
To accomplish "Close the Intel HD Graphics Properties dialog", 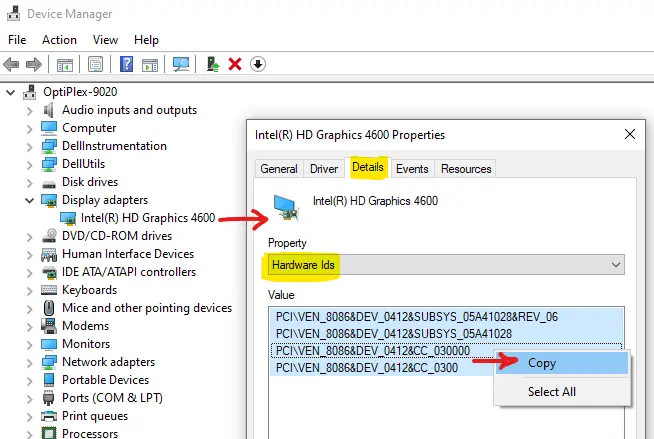I will pyautogui.click(x=630, y=134).
